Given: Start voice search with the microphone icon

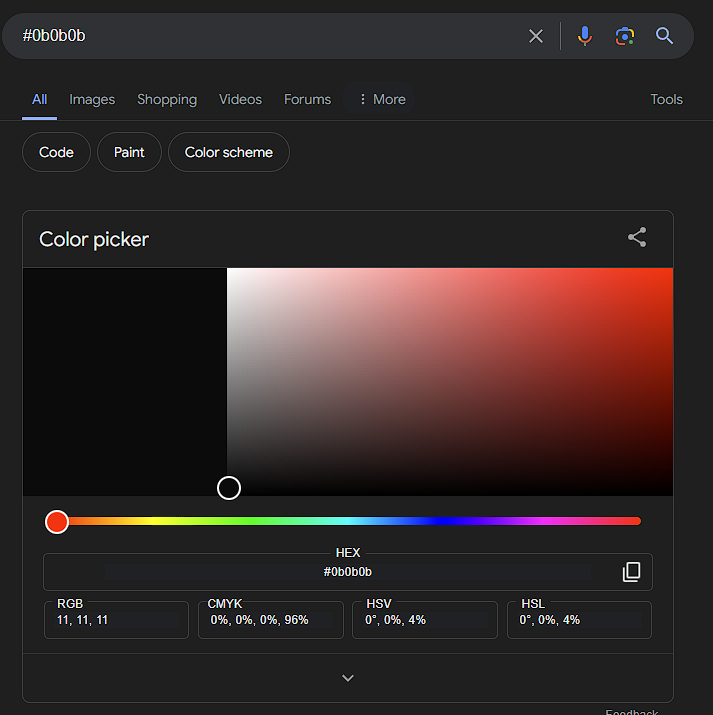Looking at the screenshot, I should point(584,36).
